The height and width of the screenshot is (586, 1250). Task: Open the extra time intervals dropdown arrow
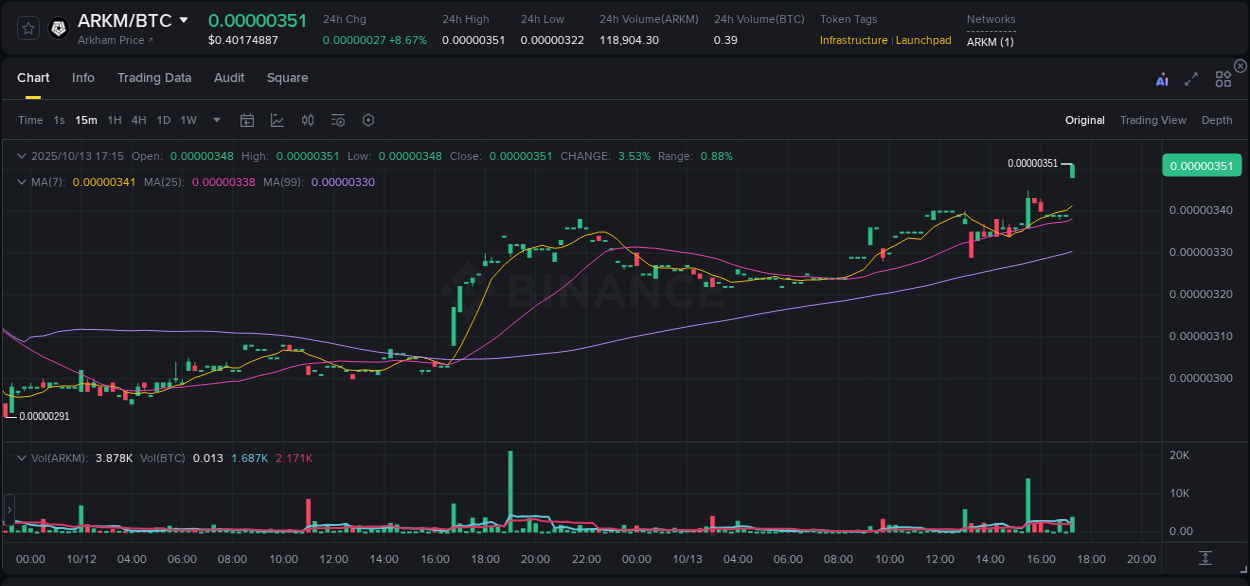pyautogui.click(x=216, y=120)
